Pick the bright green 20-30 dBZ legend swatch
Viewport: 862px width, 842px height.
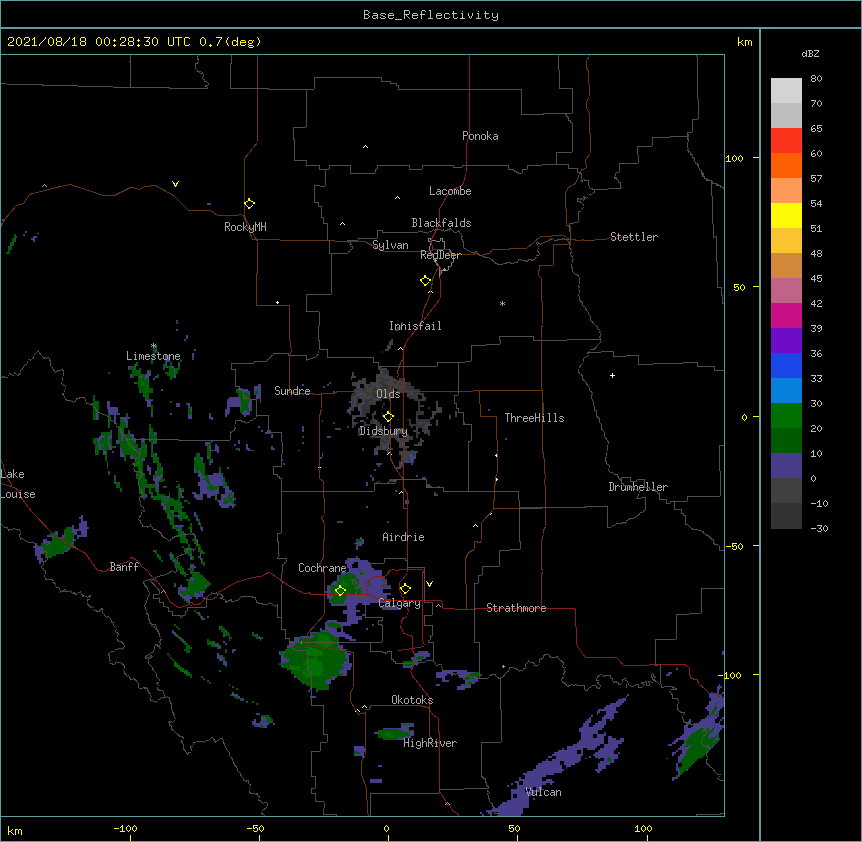click(786, 416)
